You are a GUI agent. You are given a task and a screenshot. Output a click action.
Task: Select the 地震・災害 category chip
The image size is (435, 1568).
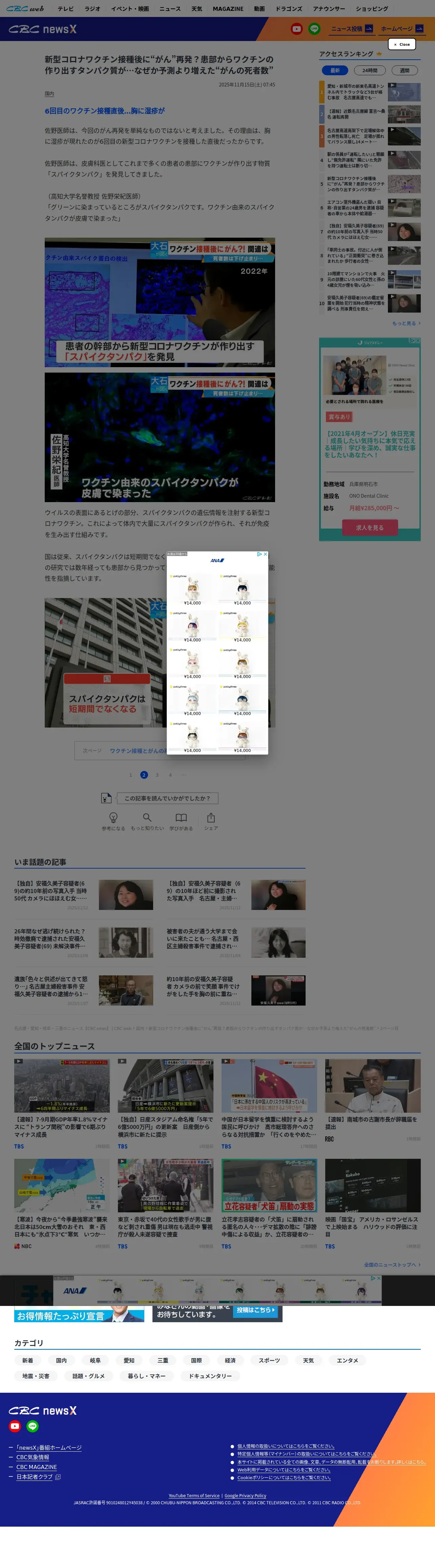(x=36, y=1376)
